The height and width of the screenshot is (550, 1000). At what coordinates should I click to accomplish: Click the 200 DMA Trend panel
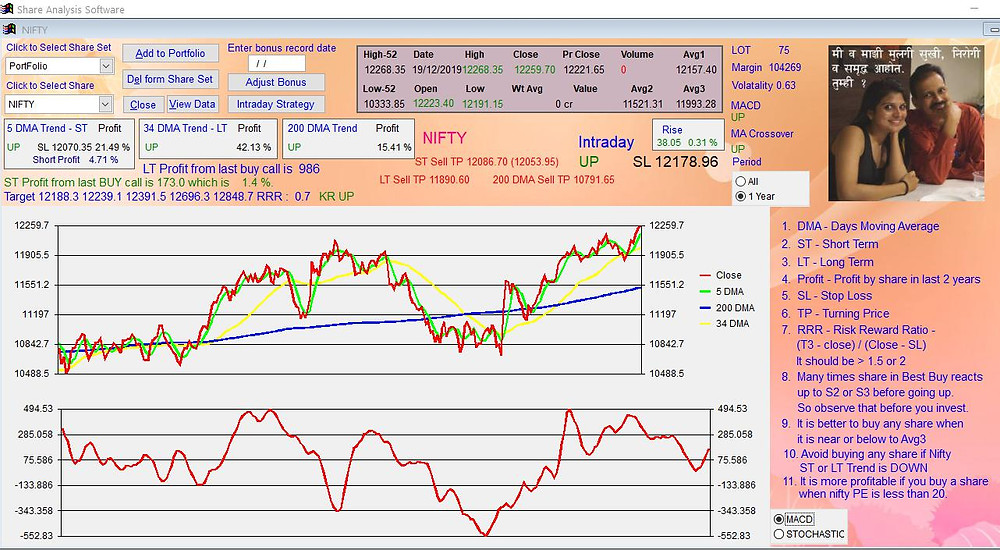pyautogui.click(x=348, y=138)
